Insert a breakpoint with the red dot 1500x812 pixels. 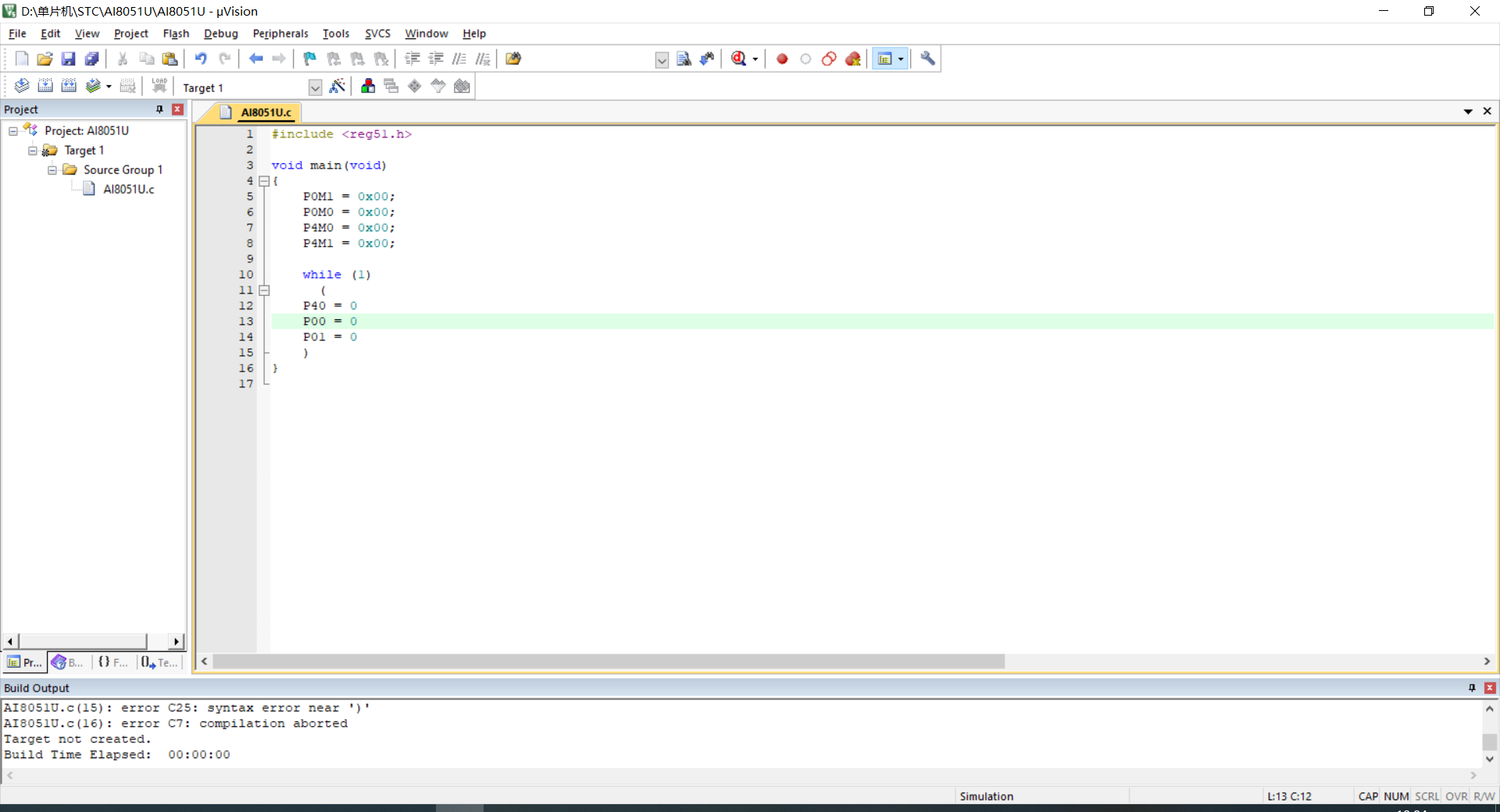coord(782,59)
